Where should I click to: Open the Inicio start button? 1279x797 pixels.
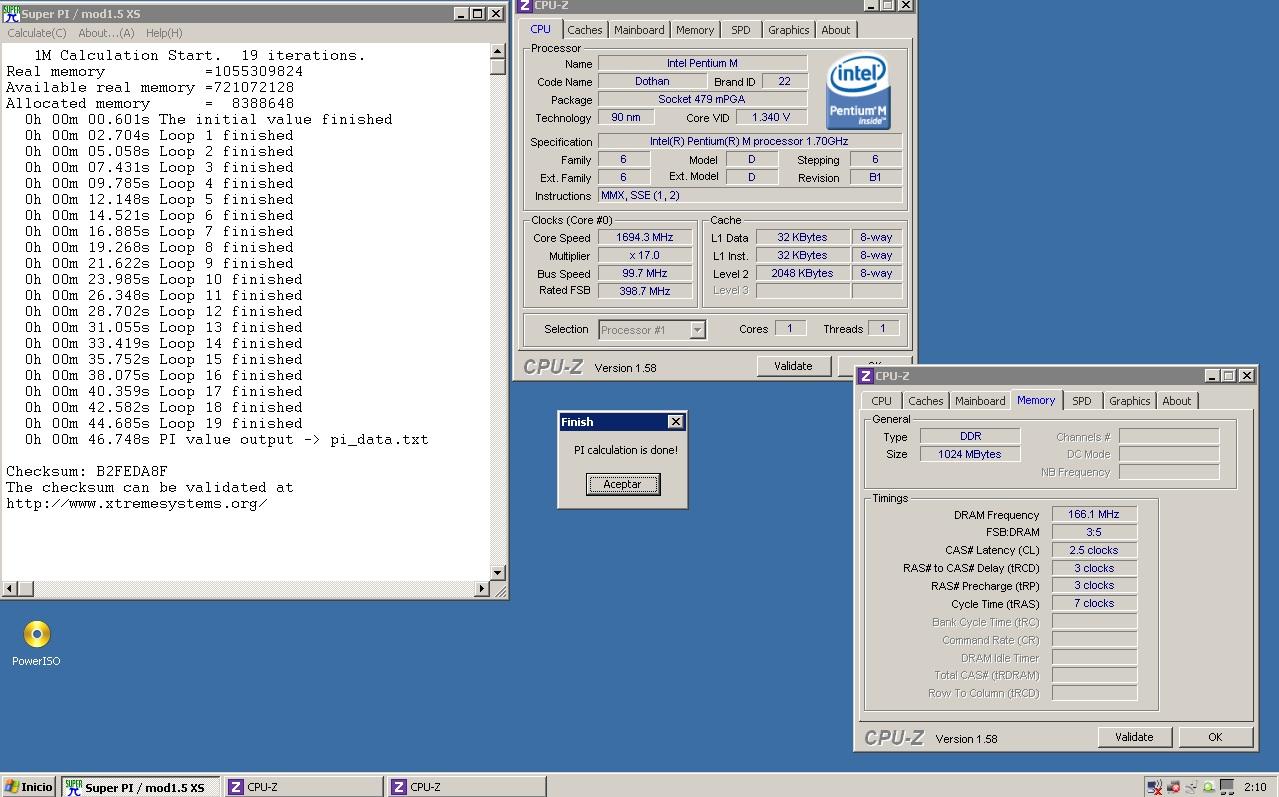pyautogui.click(x=29, y=787)
